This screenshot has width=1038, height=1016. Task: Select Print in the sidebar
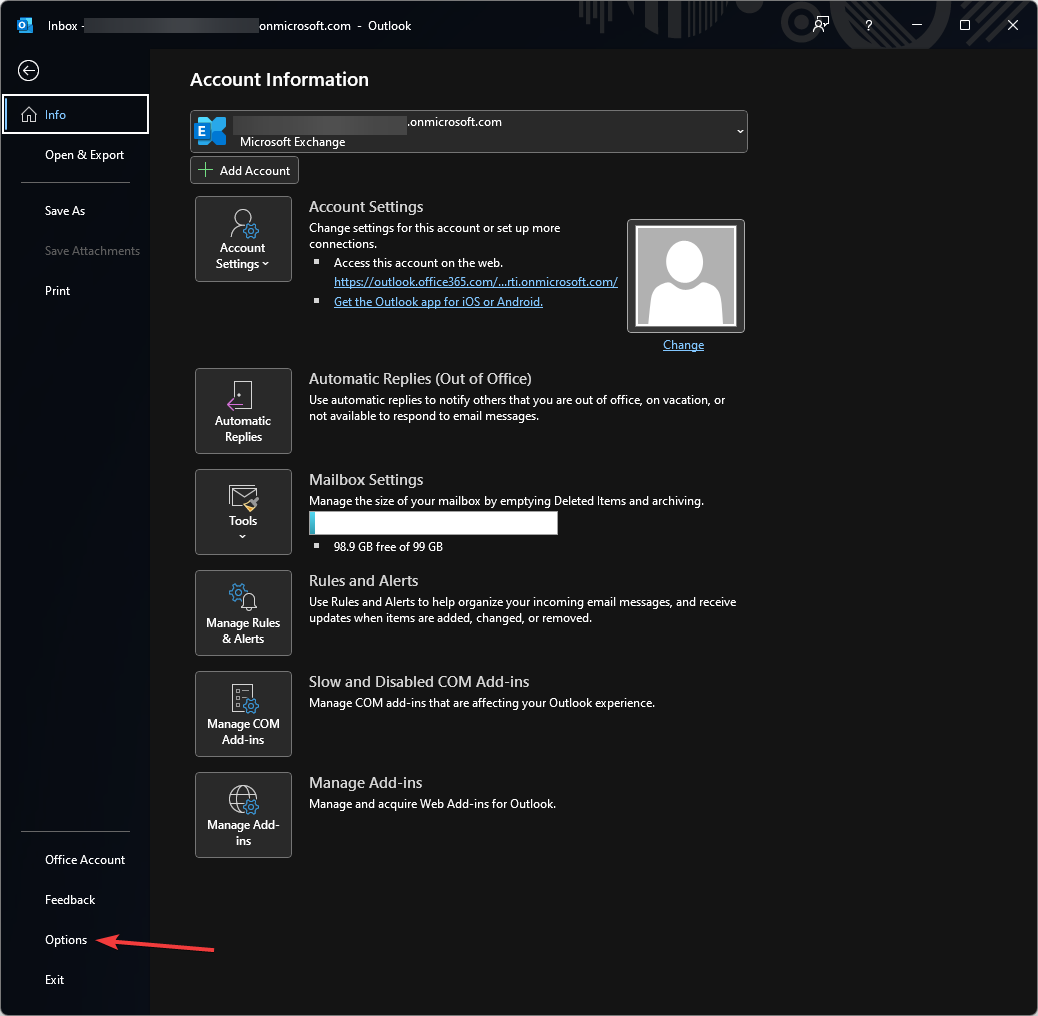[57, 291]
